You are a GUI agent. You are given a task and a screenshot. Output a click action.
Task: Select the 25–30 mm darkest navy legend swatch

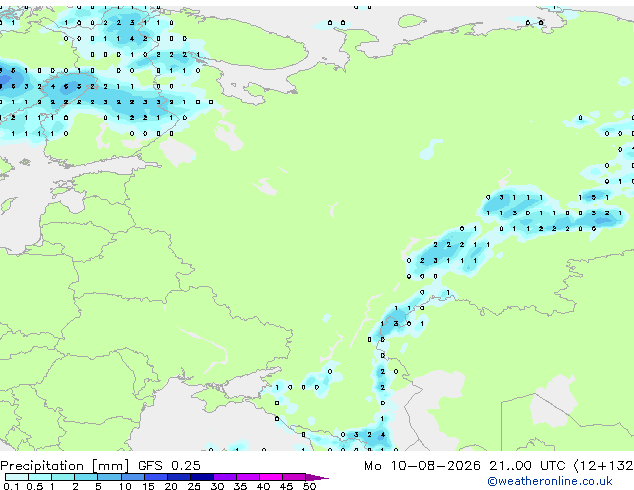tap(202, 477)
